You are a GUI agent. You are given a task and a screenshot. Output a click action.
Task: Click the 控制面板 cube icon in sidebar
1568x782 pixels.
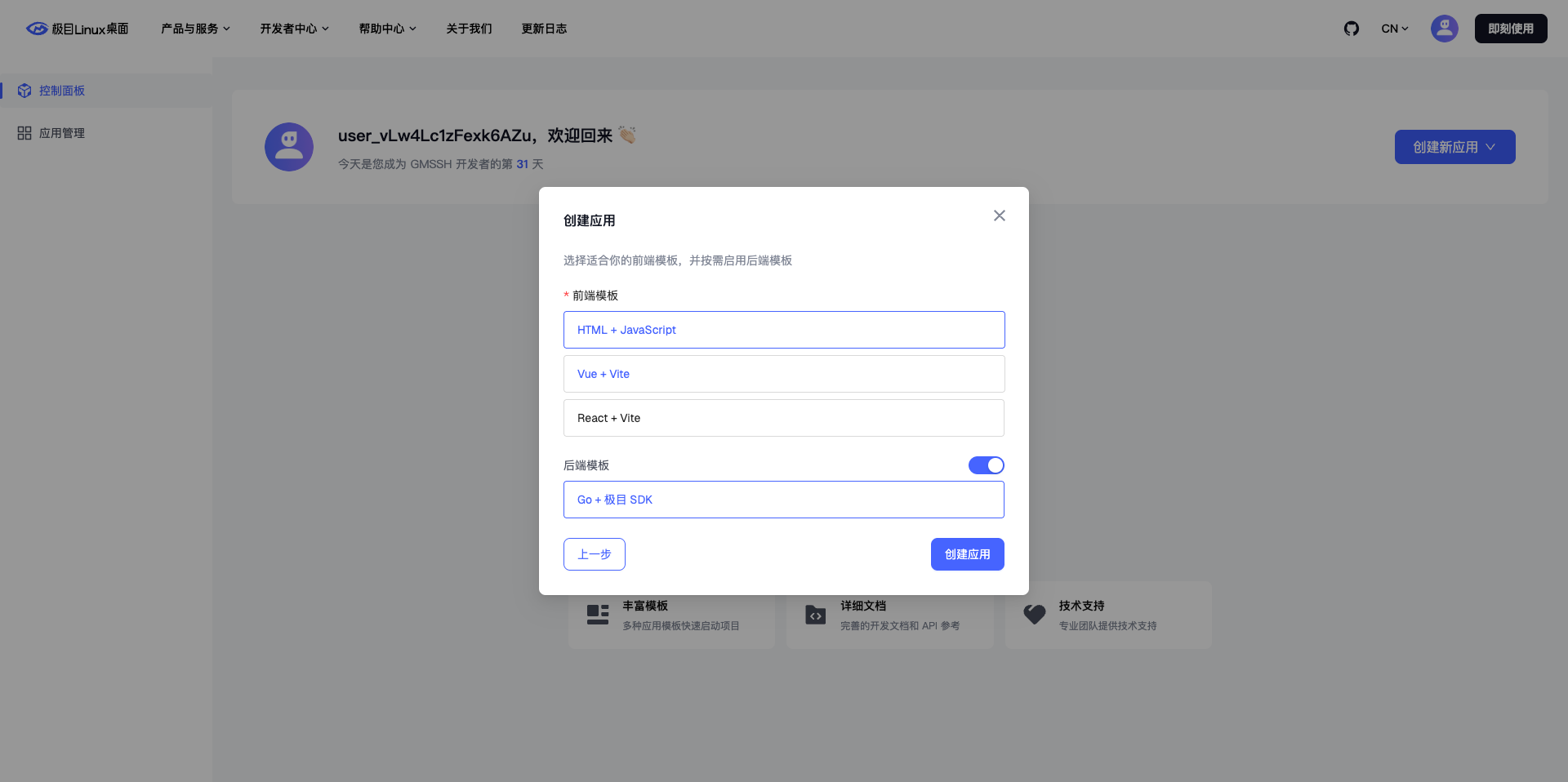[x=24, y=91]
